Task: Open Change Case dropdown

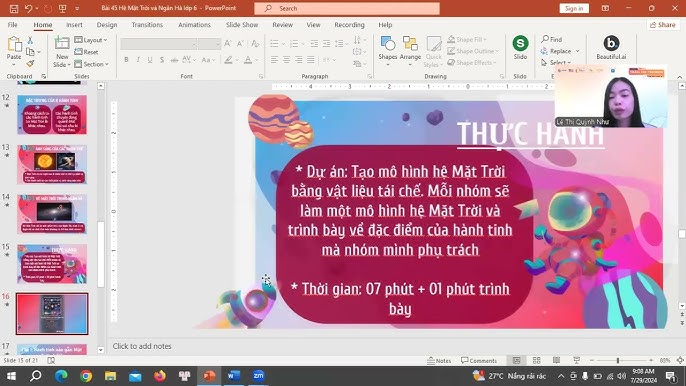Action: [x=208, y=60]
